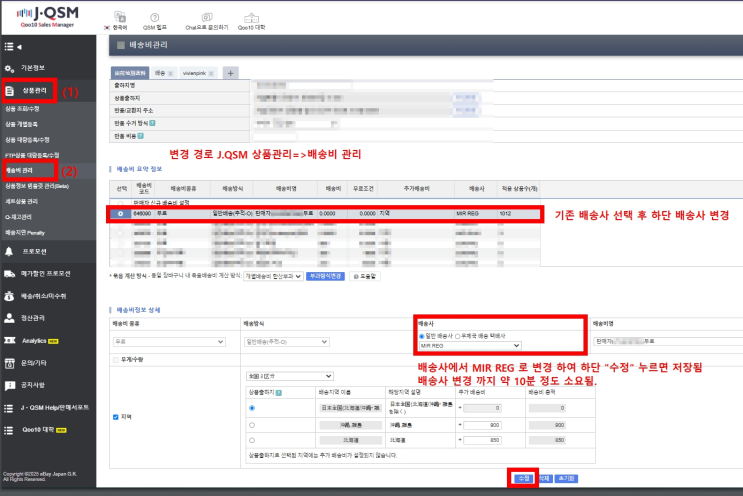Open the QSM 헬프 question-mark icon

(x=154, y=17)
